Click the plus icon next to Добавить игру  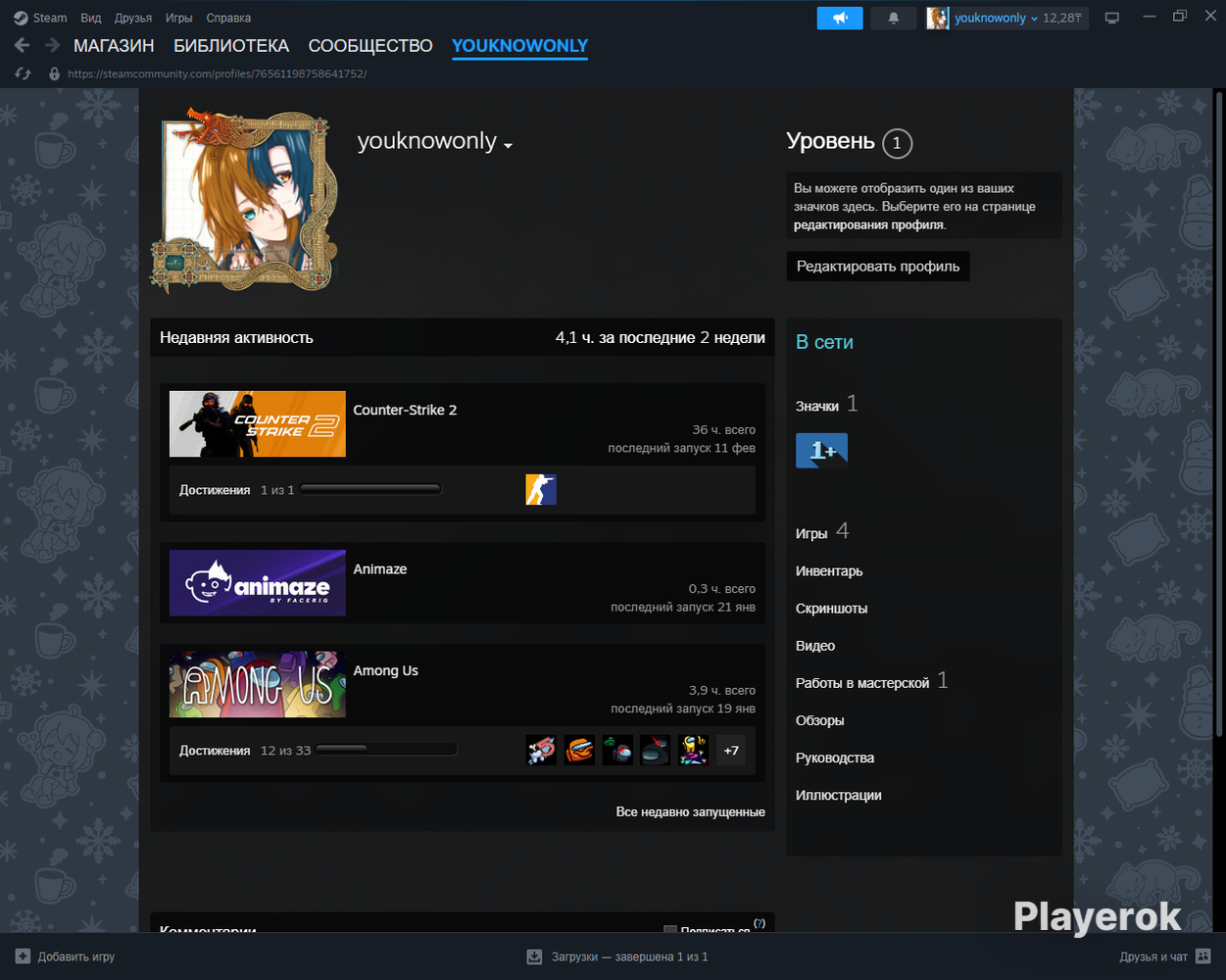coord(23,956)
